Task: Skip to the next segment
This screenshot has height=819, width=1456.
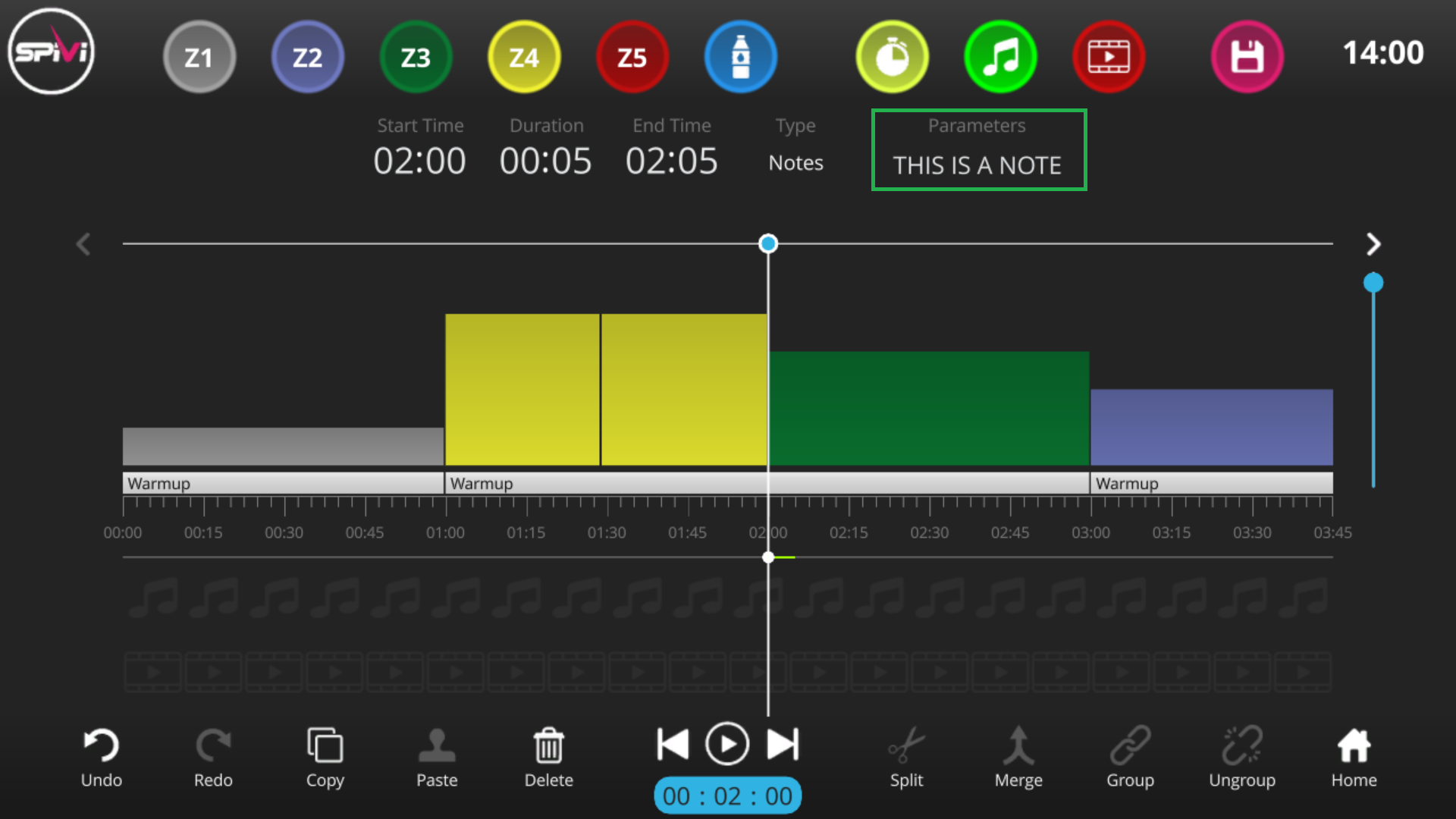Action: click(x=783, y=745)
